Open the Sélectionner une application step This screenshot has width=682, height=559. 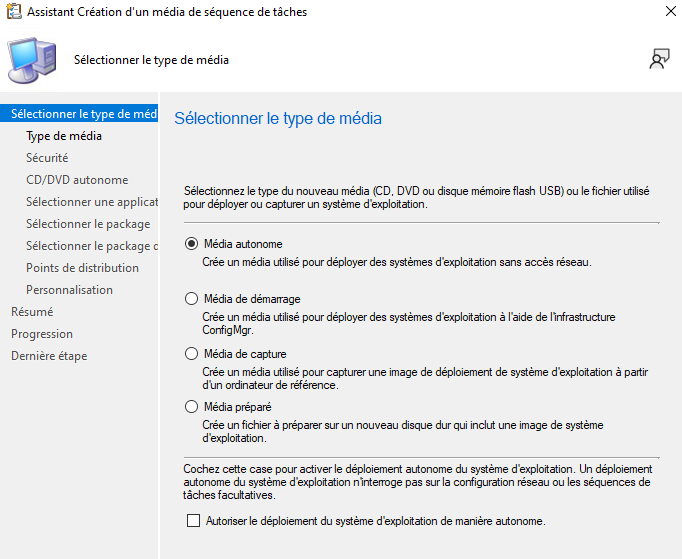tap(92, 202)
